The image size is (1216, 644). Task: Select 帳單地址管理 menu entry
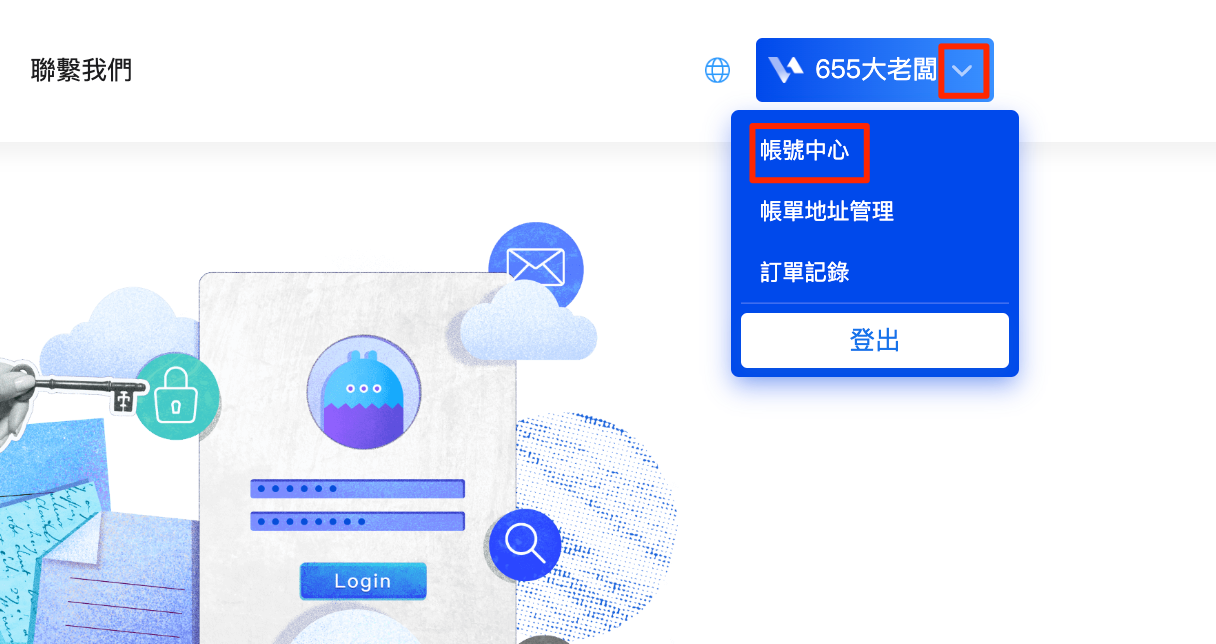(x=827, y=211)
